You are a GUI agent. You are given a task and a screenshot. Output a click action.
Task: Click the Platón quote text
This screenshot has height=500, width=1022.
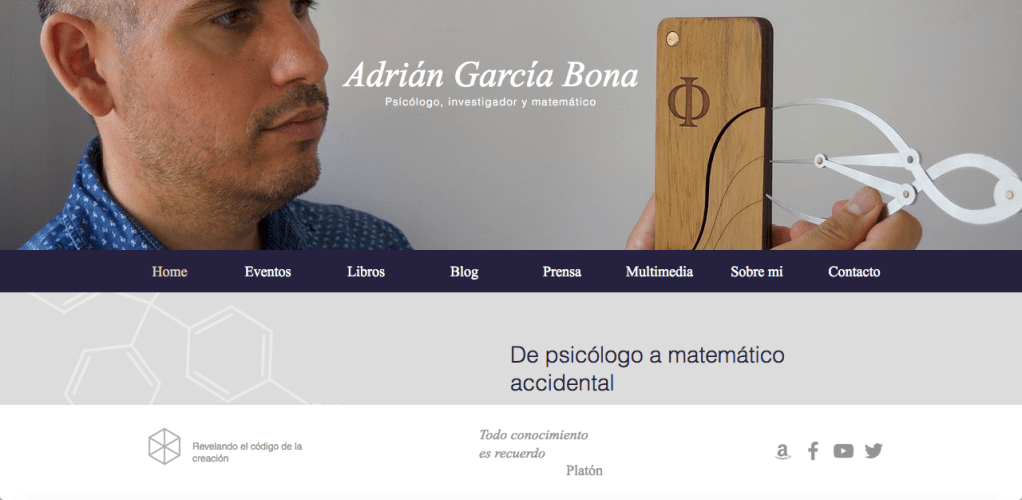click(539, 452)
